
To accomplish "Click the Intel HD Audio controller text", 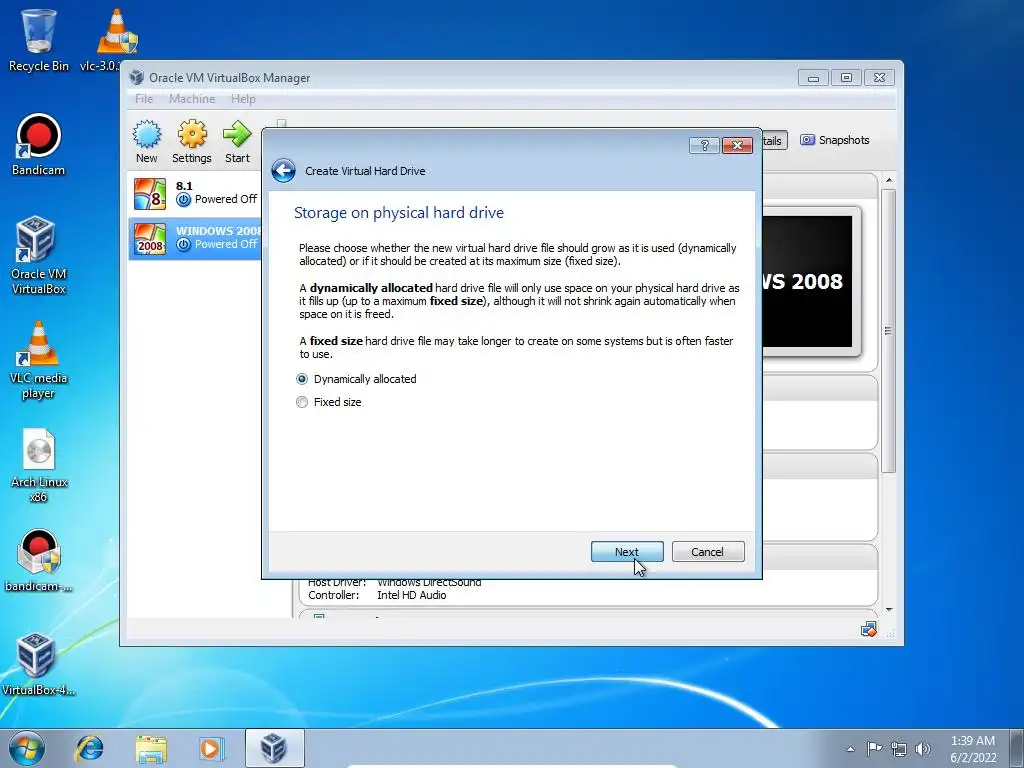I will [411, 595].
